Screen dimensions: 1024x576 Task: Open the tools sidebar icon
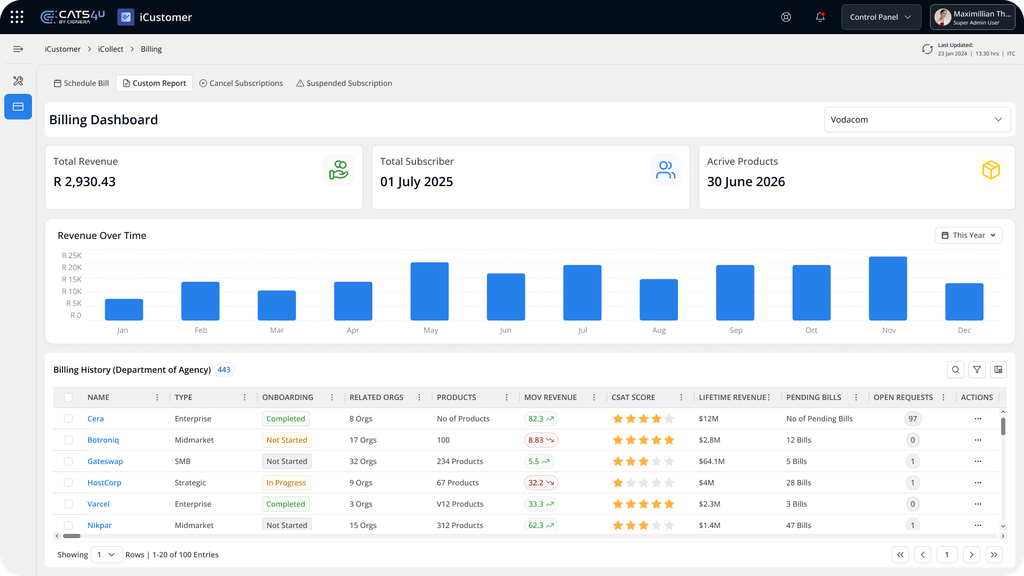click(18, 81)
